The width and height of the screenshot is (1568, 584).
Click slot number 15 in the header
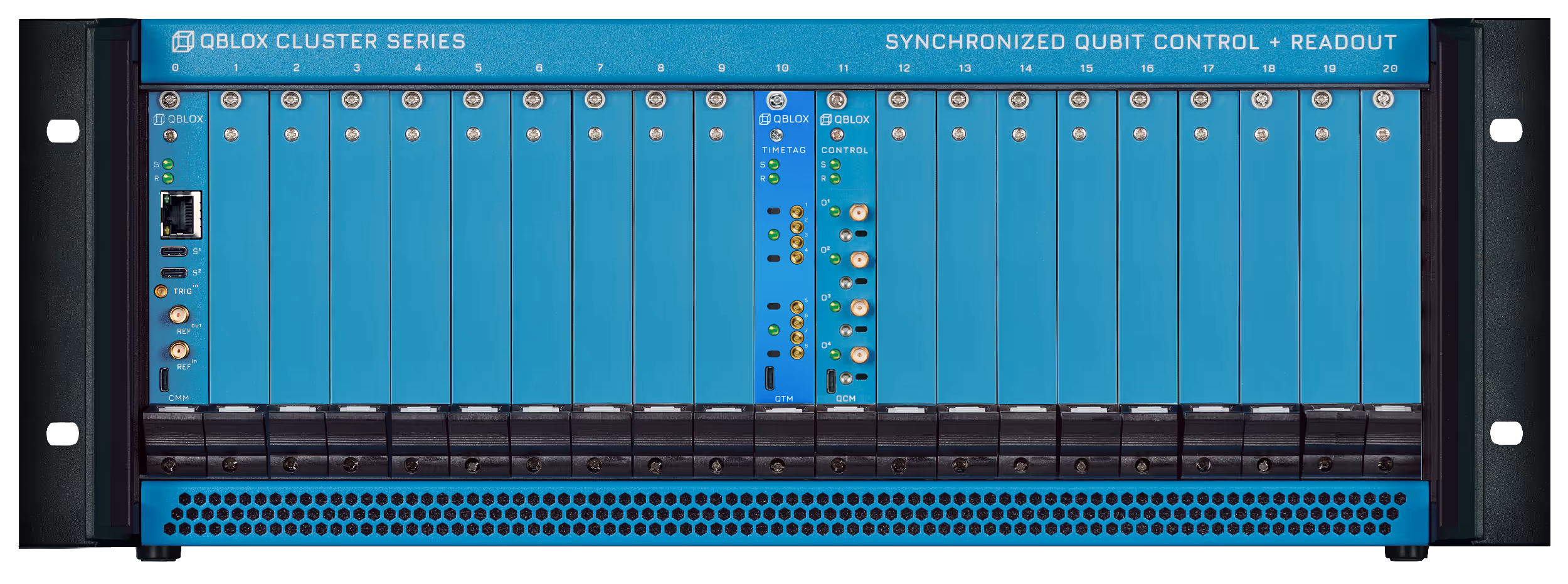point(1086,68)
